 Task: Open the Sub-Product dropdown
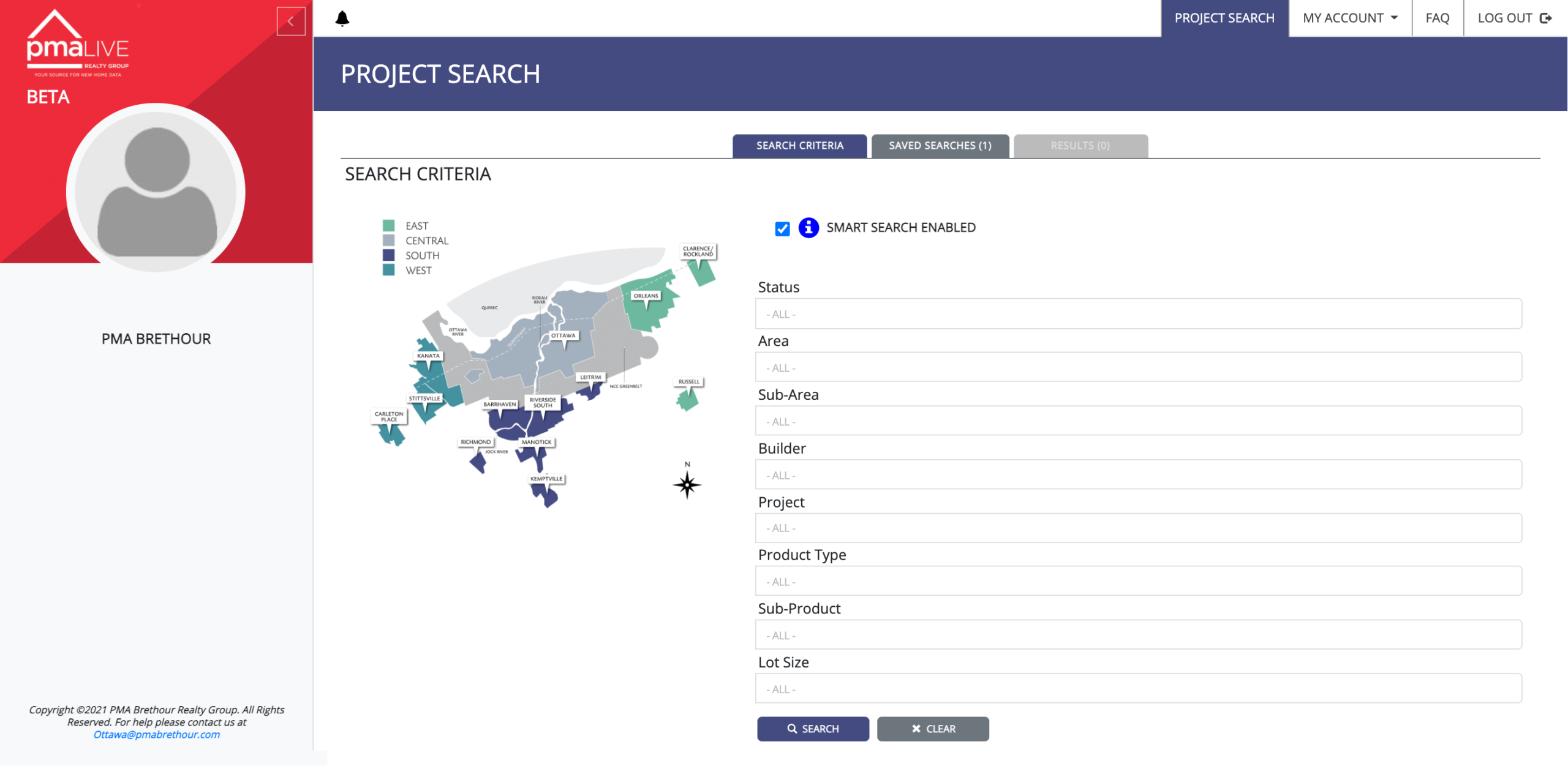(1138, 636)
